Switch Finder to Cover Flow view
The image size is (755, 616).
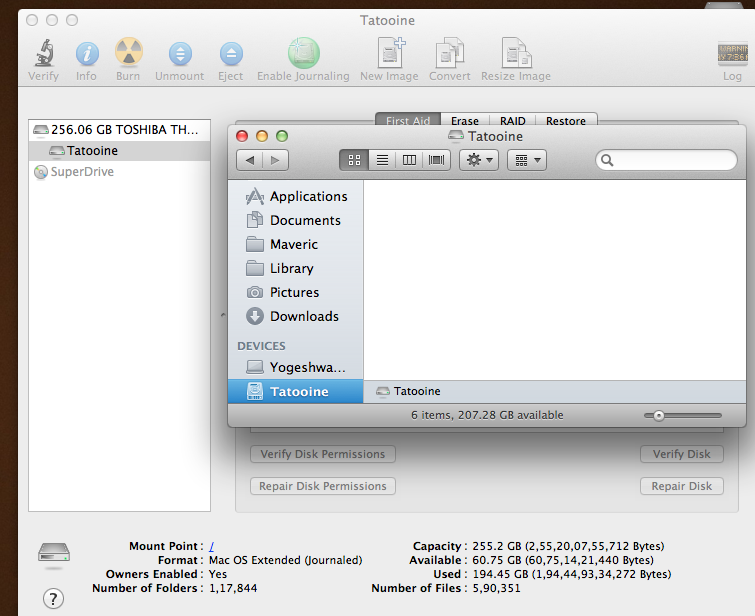point(437,160)
